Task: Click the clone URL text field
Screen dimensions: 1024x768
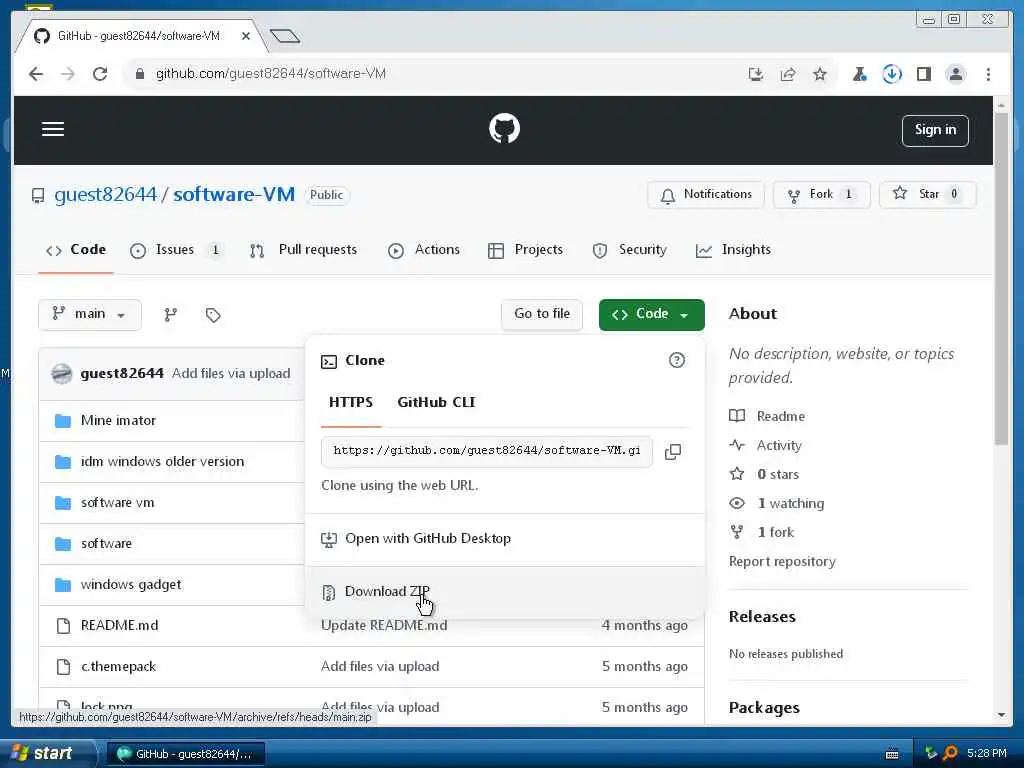Action: 487,451
